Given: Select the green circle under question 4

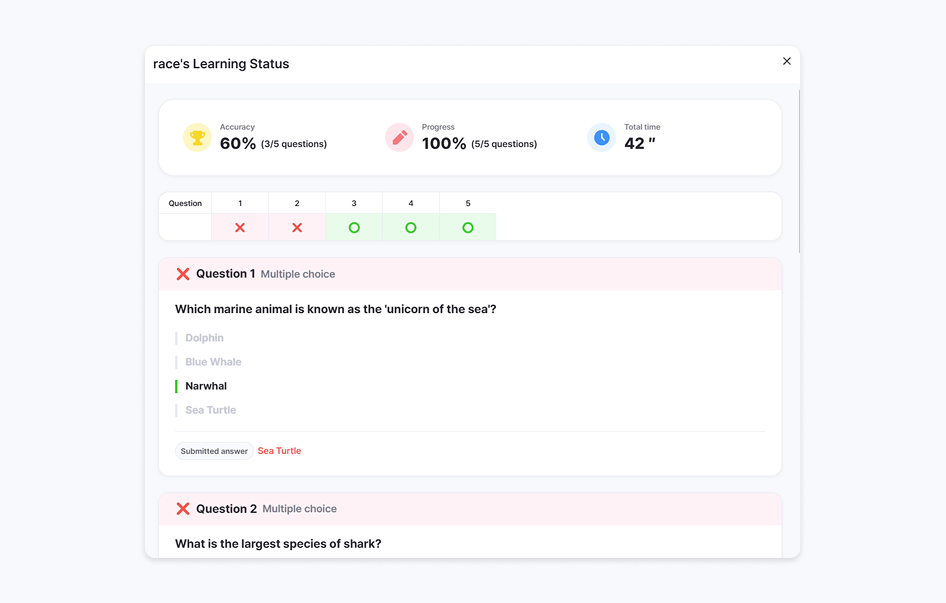Looking at the screenshot, I should point(411,228).
